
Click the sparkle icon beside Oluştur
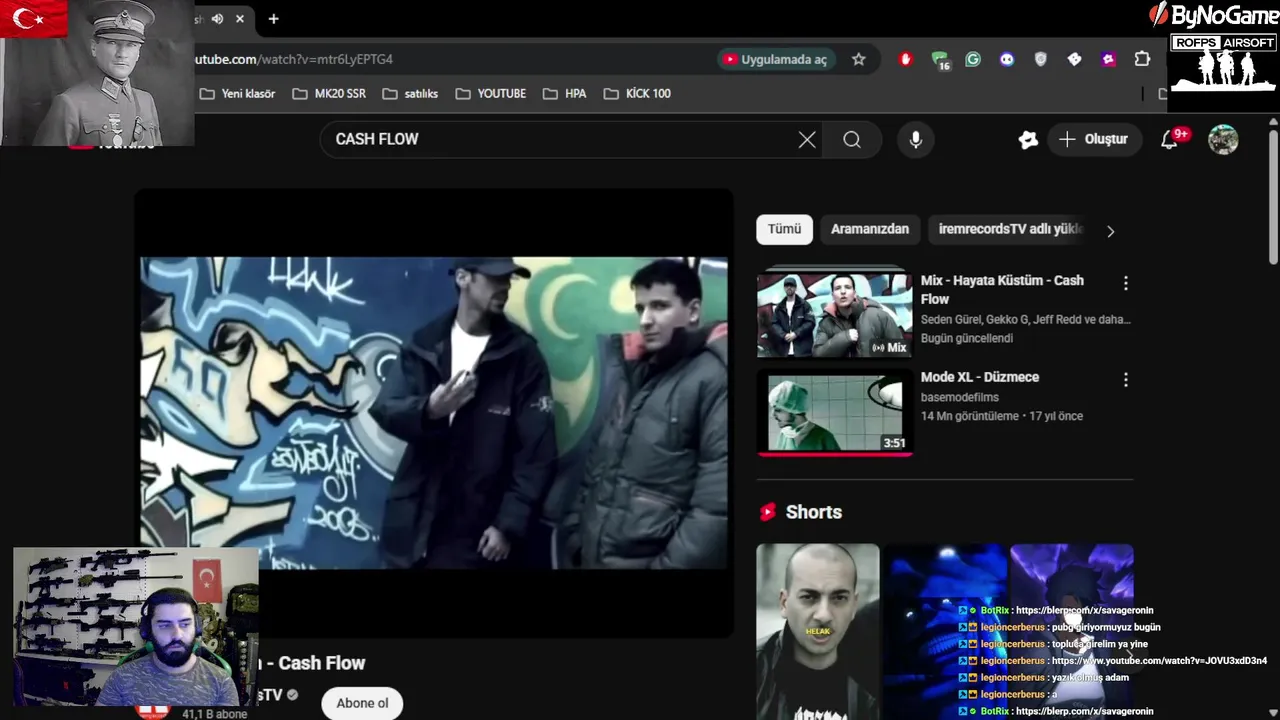point(1028,139)
